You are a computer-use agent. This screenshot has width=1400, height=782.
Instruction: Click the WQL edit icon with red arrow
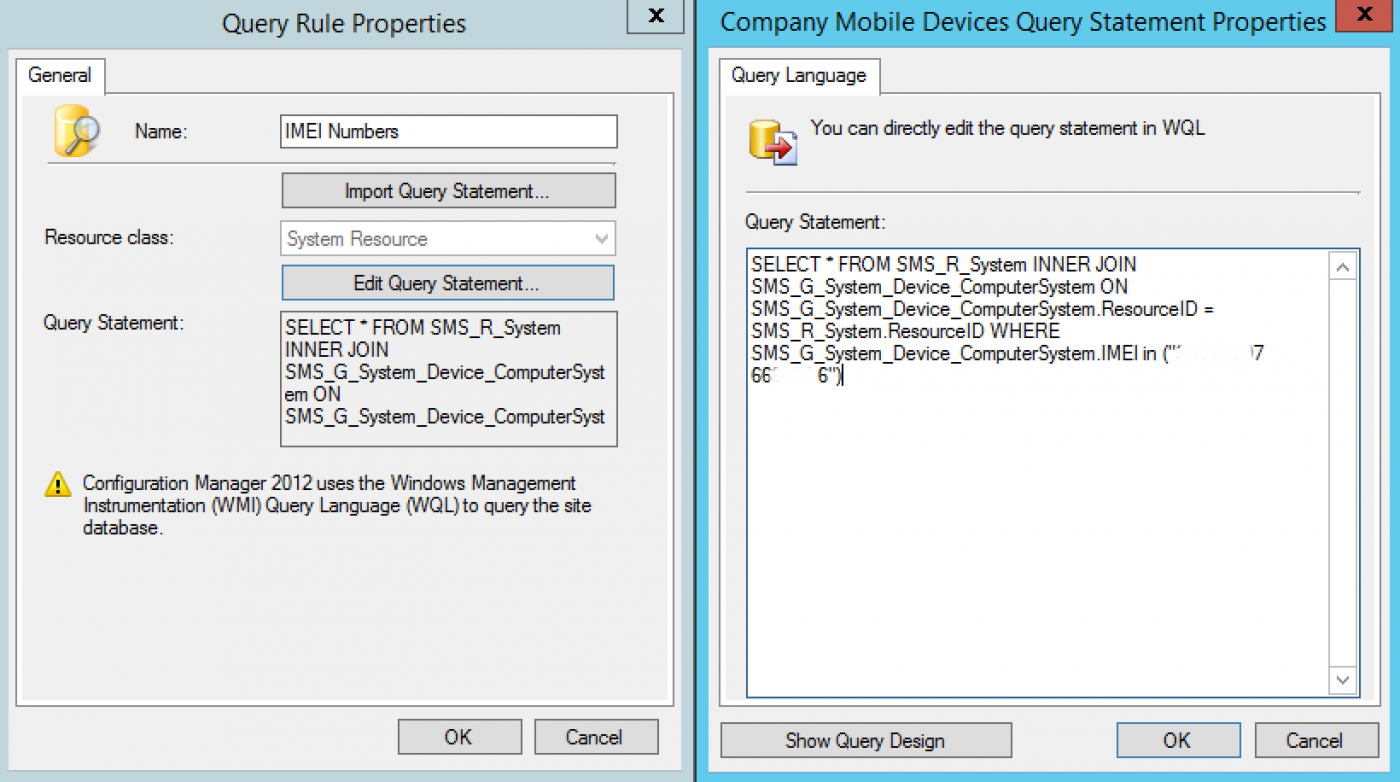click(775, 143)
